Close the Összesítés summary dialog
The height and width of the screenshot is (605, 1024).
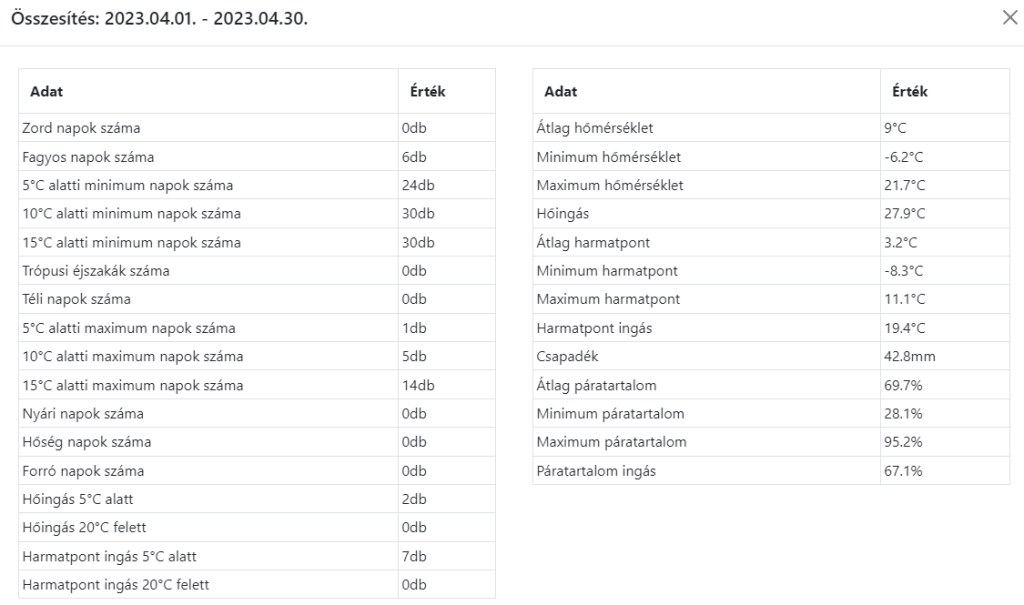tap(1009, 19)
